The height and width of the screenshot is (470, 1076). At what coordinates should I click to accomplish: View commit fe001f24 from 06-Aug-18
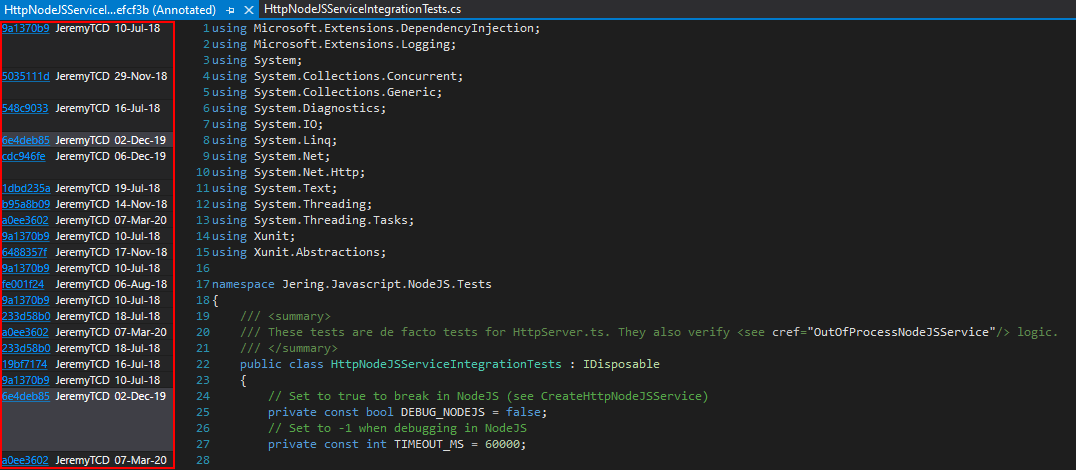pos(23,284)
